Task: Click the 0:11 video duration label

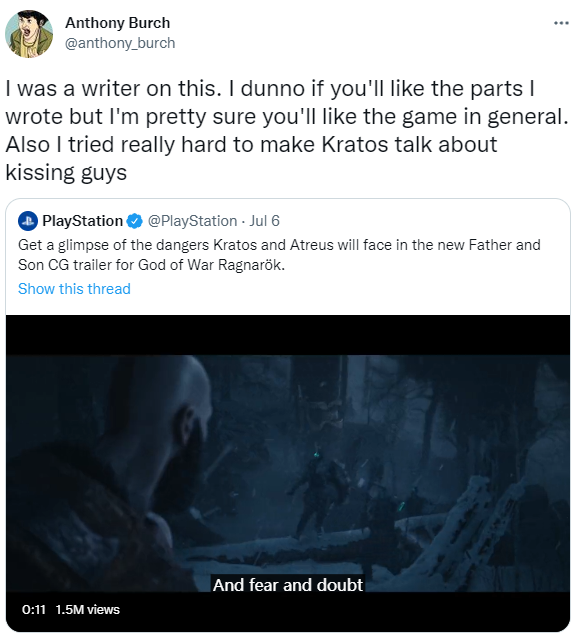Action: 34,609
